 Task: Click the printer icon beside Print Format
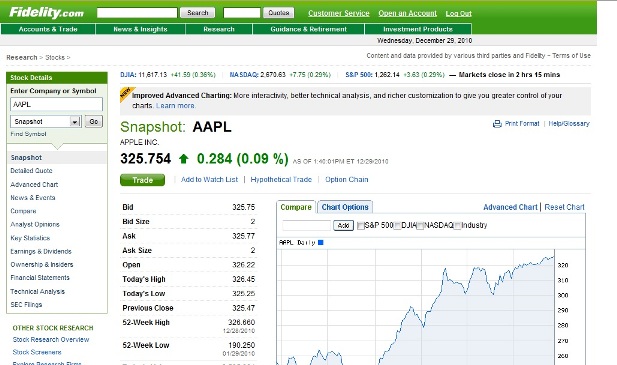pyautogui.click(x=497, y=124)
